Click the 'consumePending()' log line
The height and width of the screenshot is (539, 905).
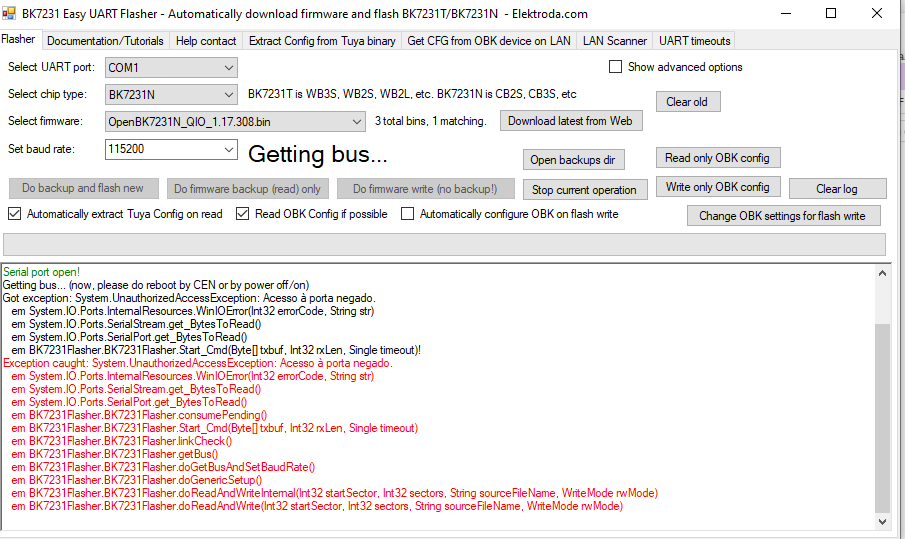tap(139, 415)
